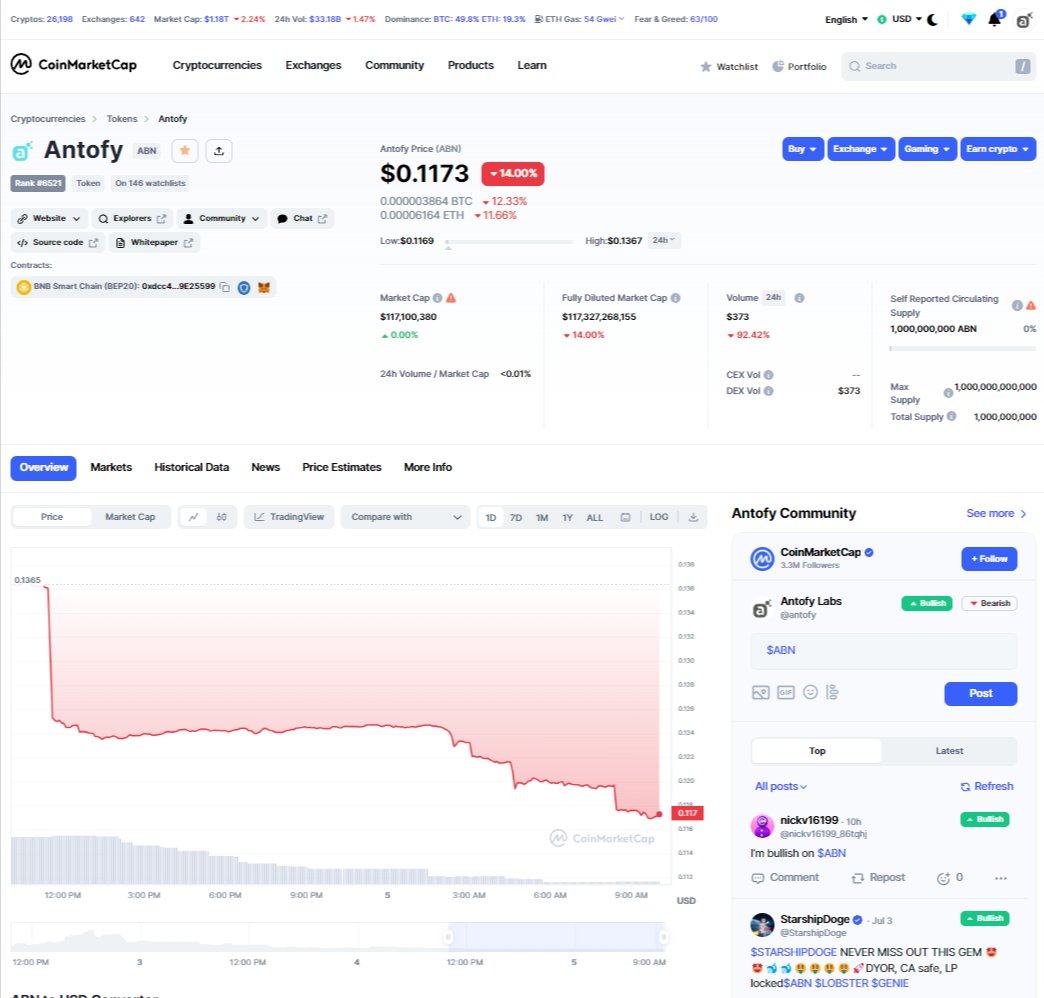Refresh community posts
The width and height of the screenshot is (1044, 998).
[987, 786]
